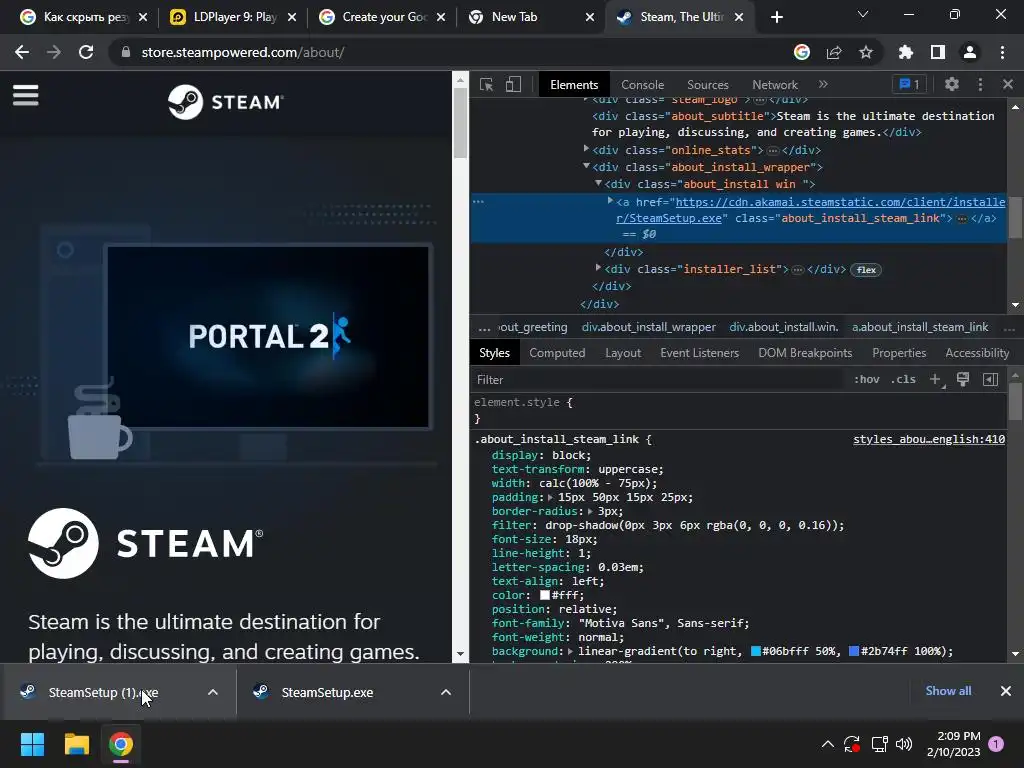Open DevTools settings gear
Viewport: 1024px width, 768px height.
pos(952,84)
